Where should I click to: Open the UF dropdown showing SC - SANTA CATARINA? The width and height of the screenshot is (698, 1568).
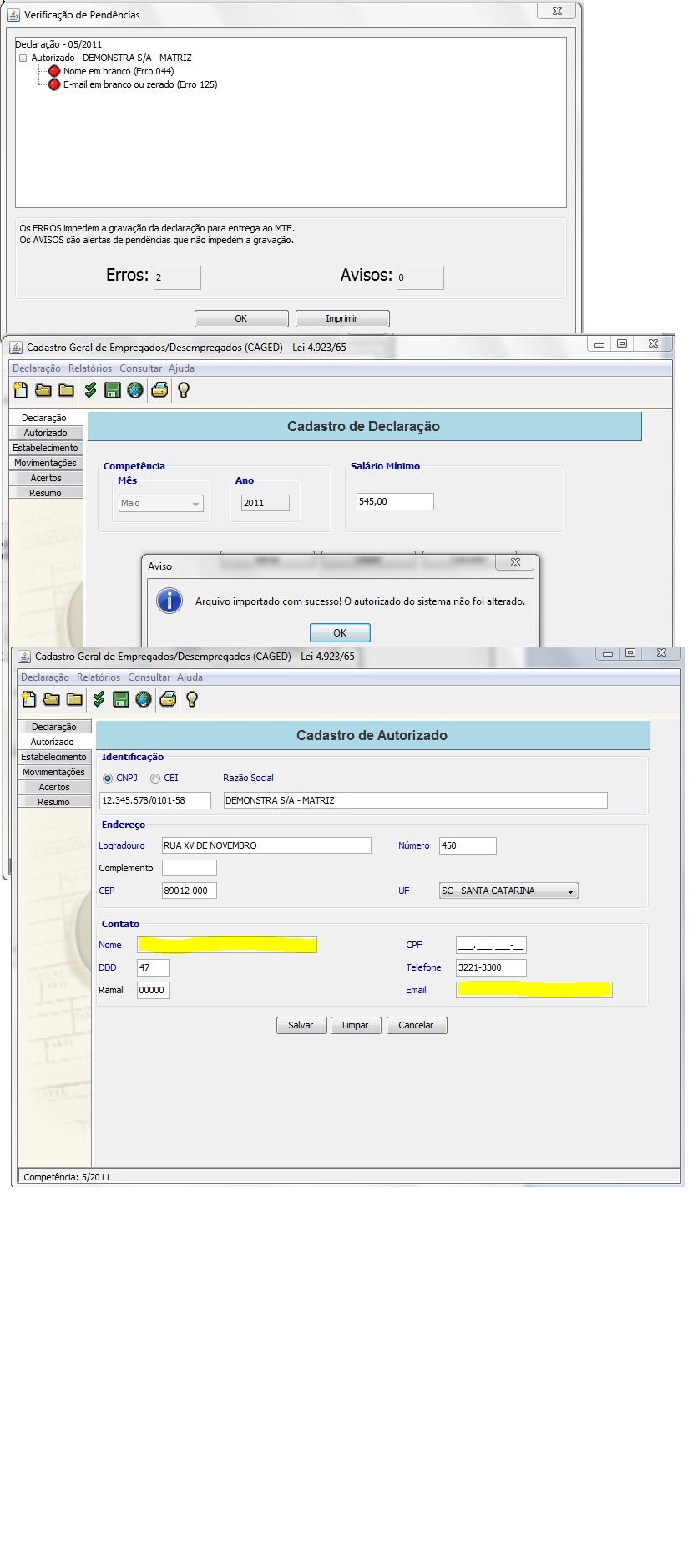tap(508, 891)
